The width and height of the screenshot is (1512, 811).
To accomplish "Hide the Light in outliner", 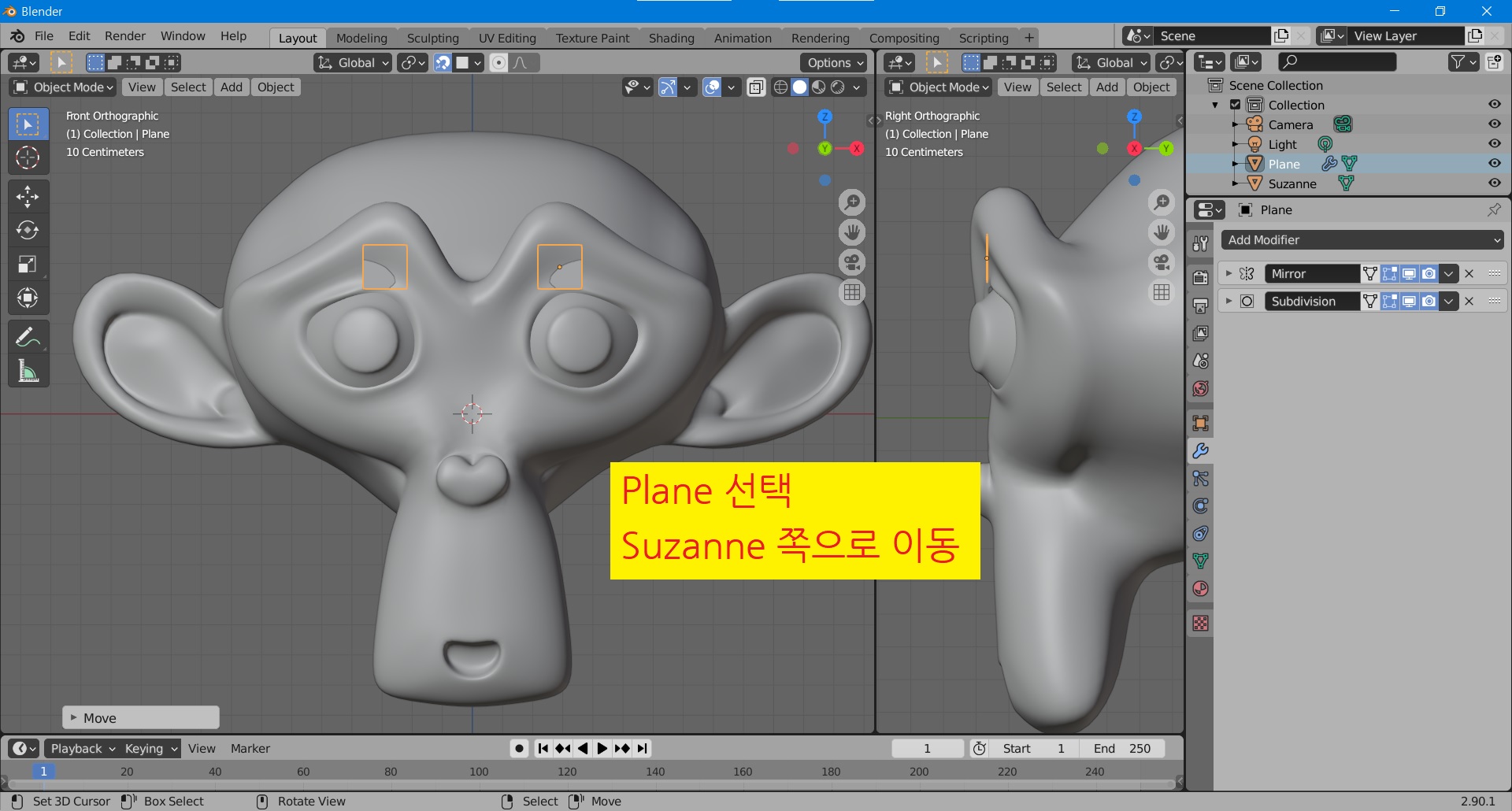I will click(x=1494, y=144).
